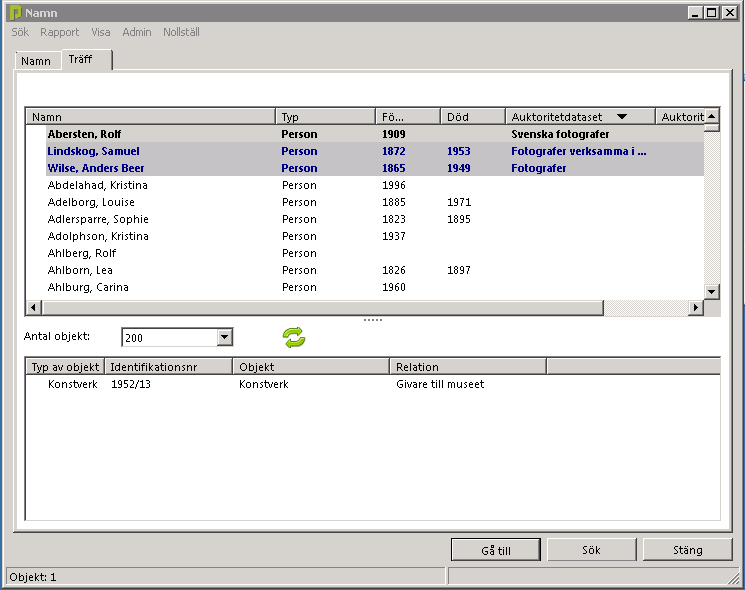745x590 pixels.
Task: Click the Fö... column header
Action: [x=408, y=117]
